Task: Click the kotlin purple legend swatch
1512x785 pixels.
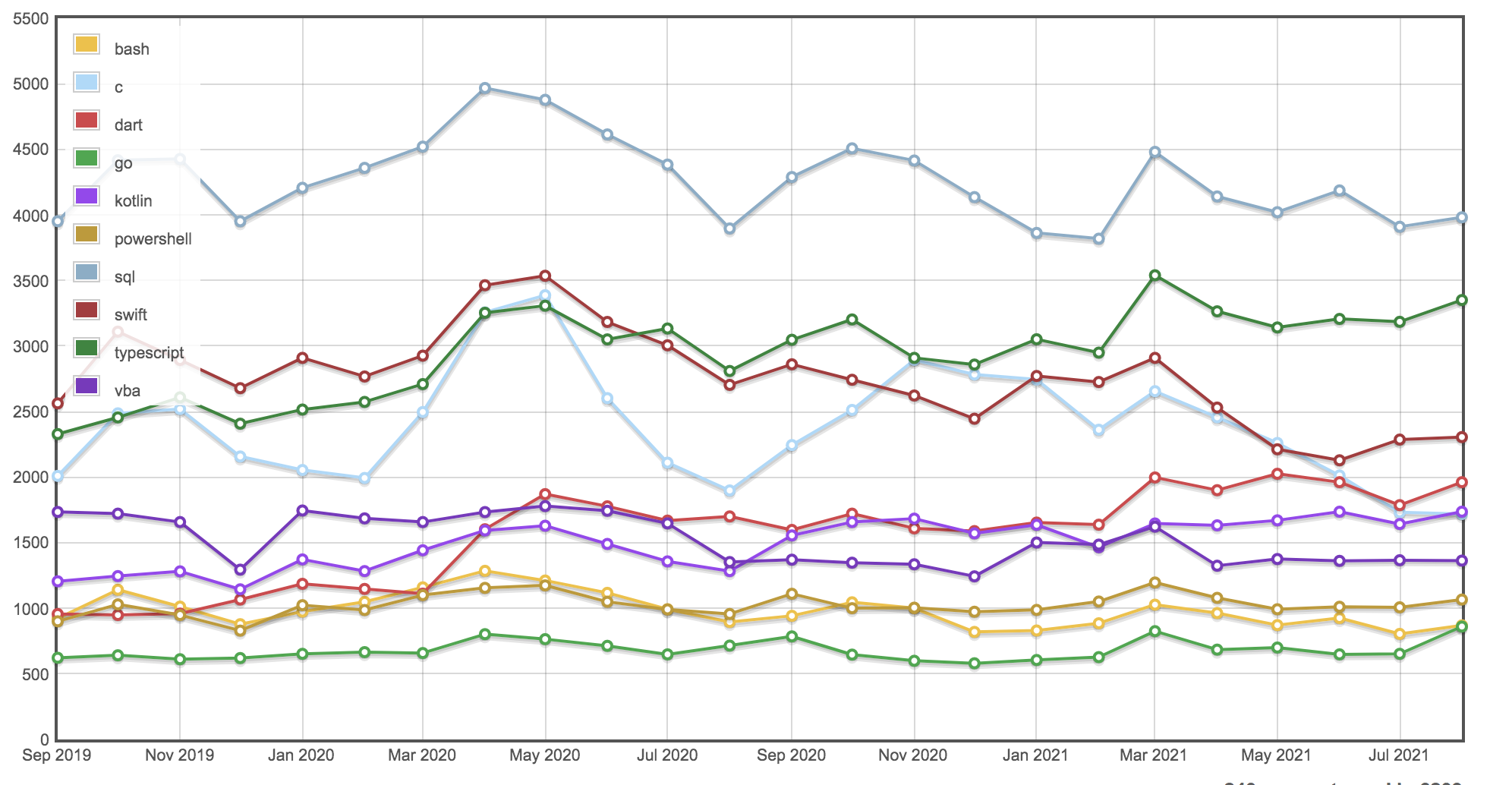Action: point(87,196)
